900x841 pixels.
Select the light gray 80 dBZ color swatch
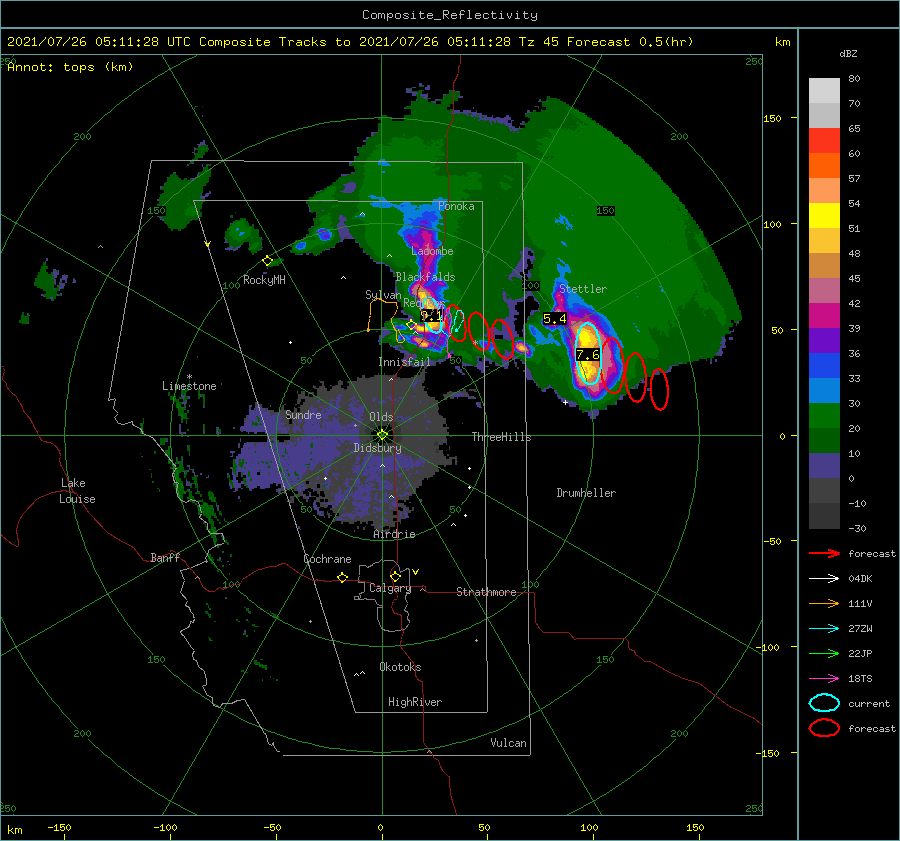[x=824, y=91]
